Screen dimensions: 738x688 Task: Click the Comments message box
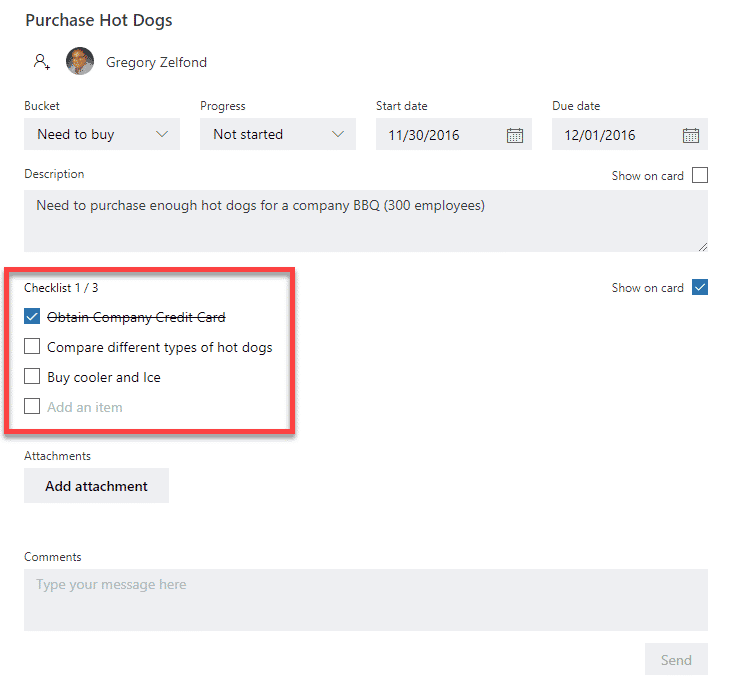366,600
